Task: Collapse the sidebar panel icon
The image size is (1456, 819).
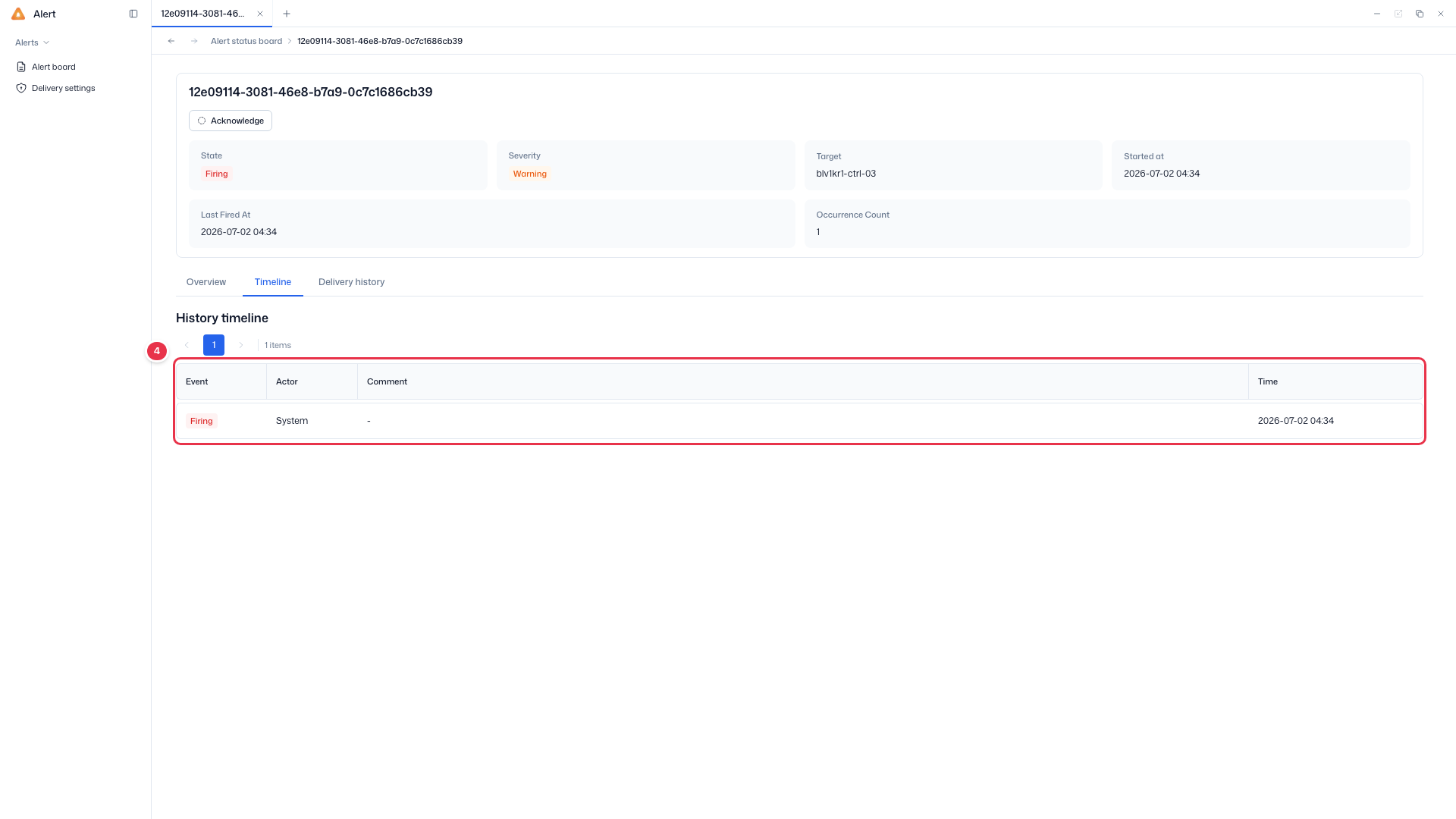Action: (133, 14)
